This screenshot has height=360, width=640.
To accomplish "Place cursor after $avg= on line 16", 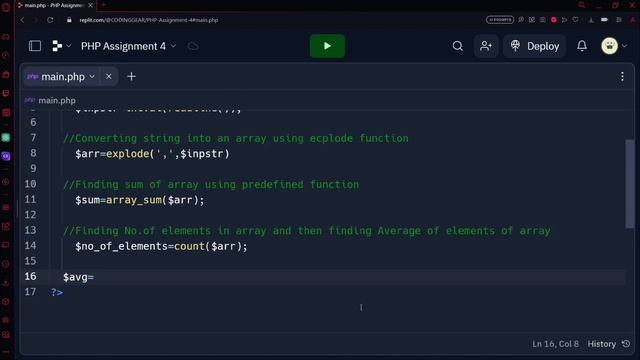I will (94, 277).
